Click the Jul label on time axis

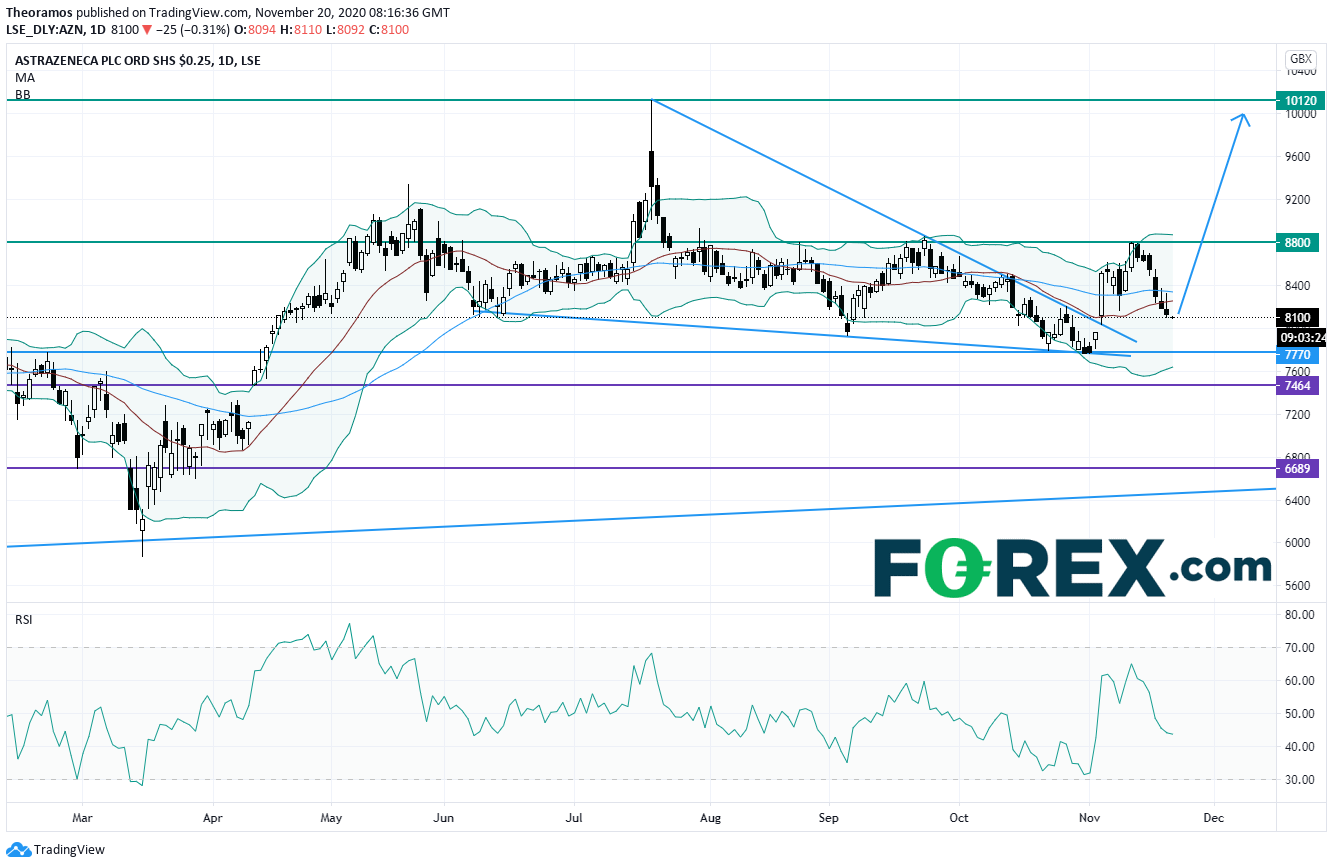[x=574, y=816]
